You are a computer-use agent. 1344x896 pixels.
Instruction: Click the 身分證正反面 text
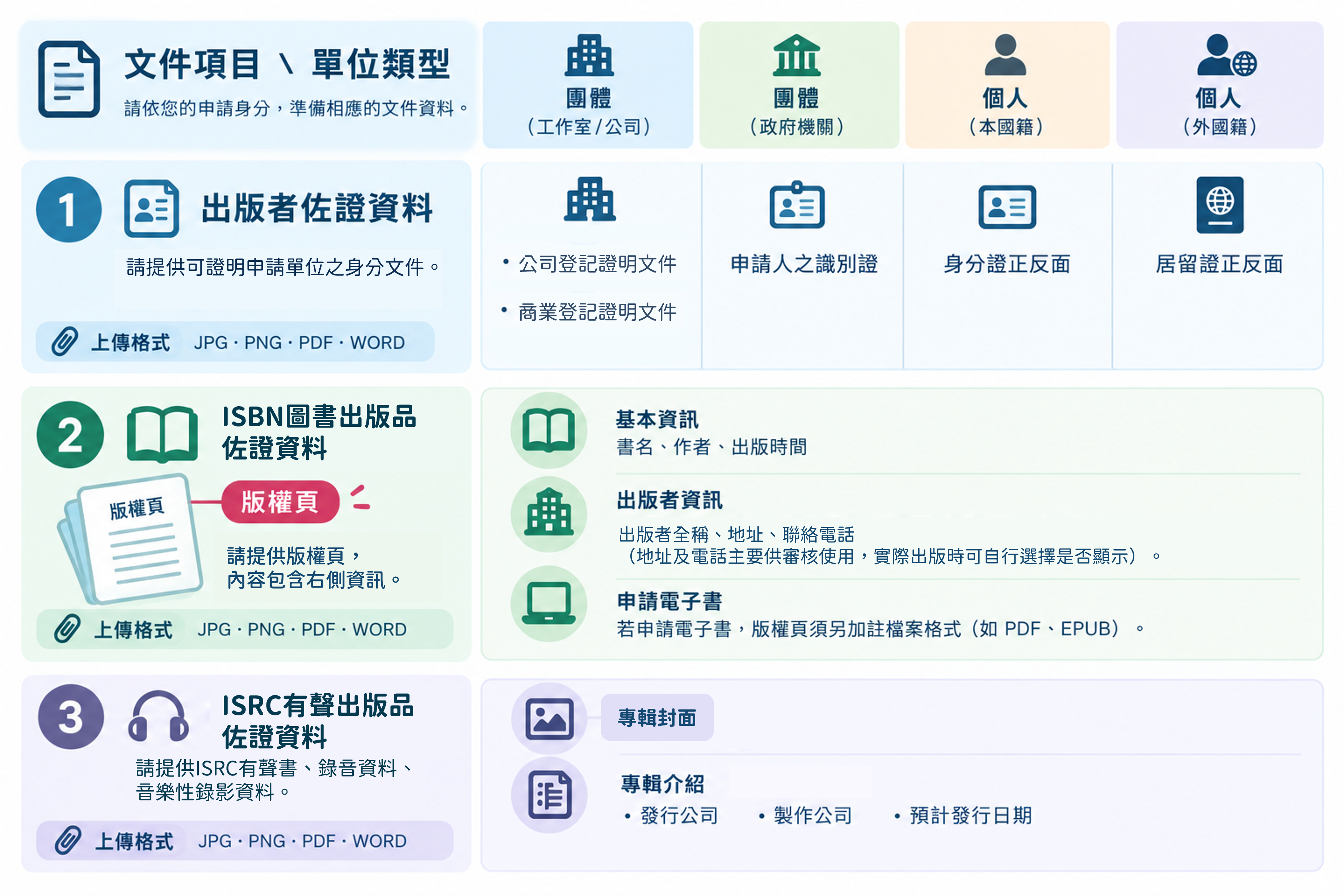[1007, 264]
